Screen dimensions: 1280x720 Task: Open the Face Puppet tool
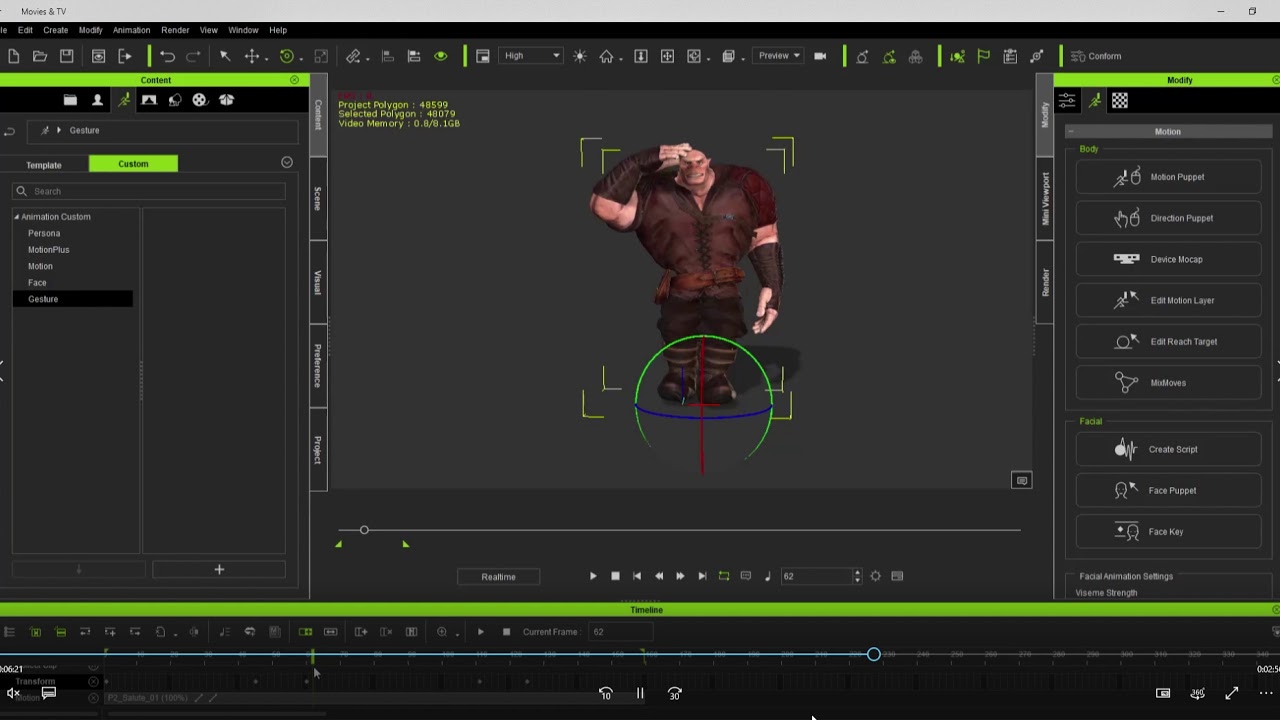click(x=1168, y=491)
